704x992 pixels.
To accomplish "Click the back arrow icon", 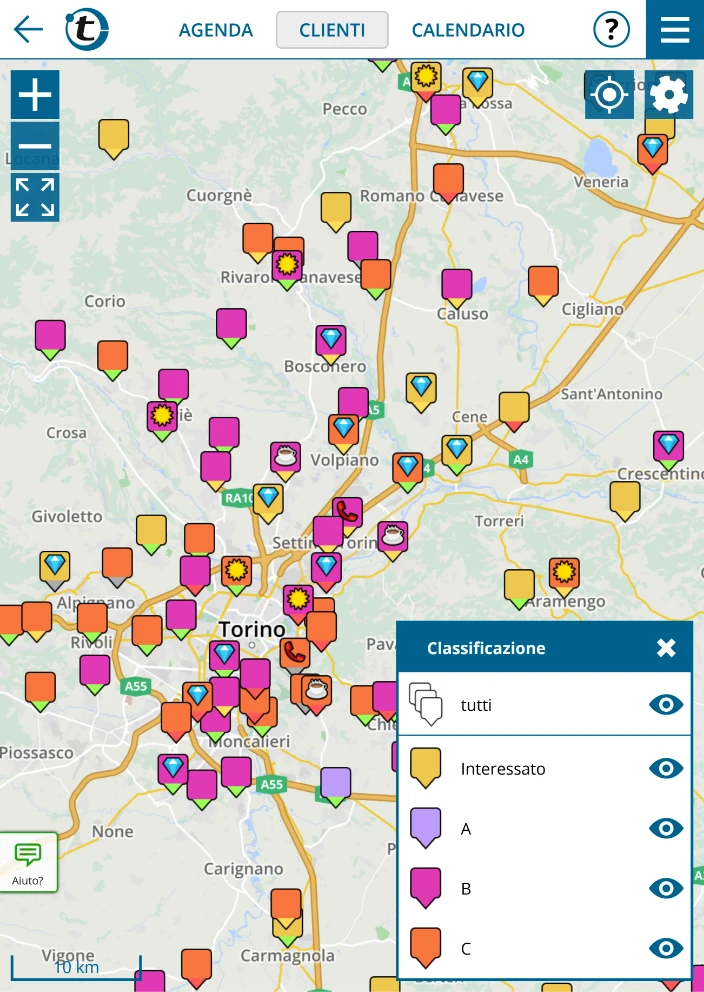I will [x=28, y=29].
